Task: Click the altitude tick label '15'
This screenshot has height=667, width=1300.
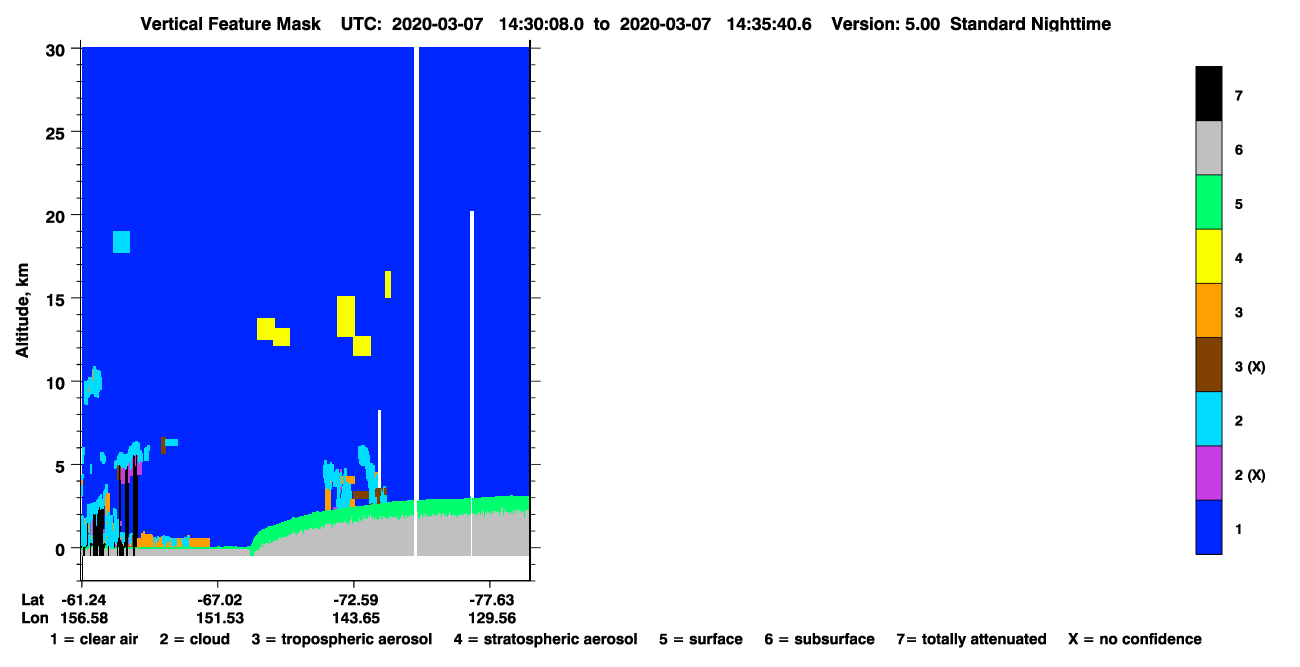Action: pos(58,299)
